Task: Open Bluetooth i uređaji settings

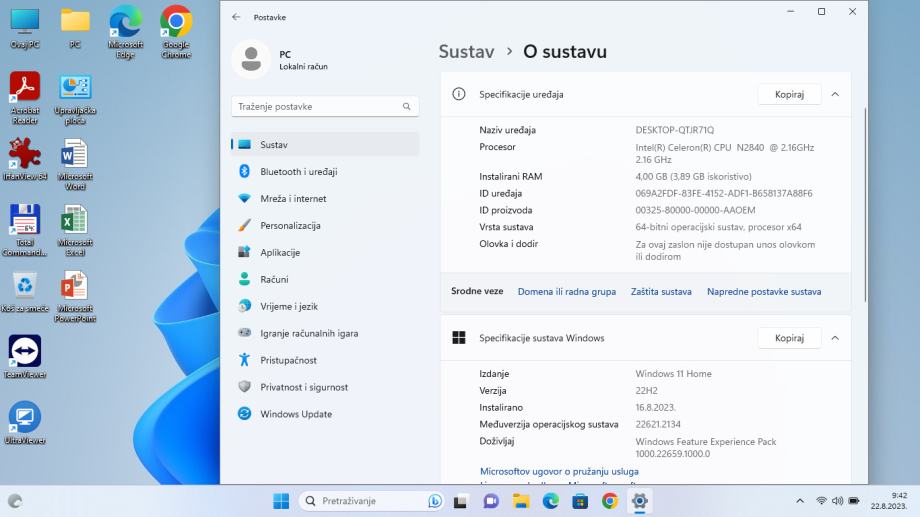Action: 298,172
